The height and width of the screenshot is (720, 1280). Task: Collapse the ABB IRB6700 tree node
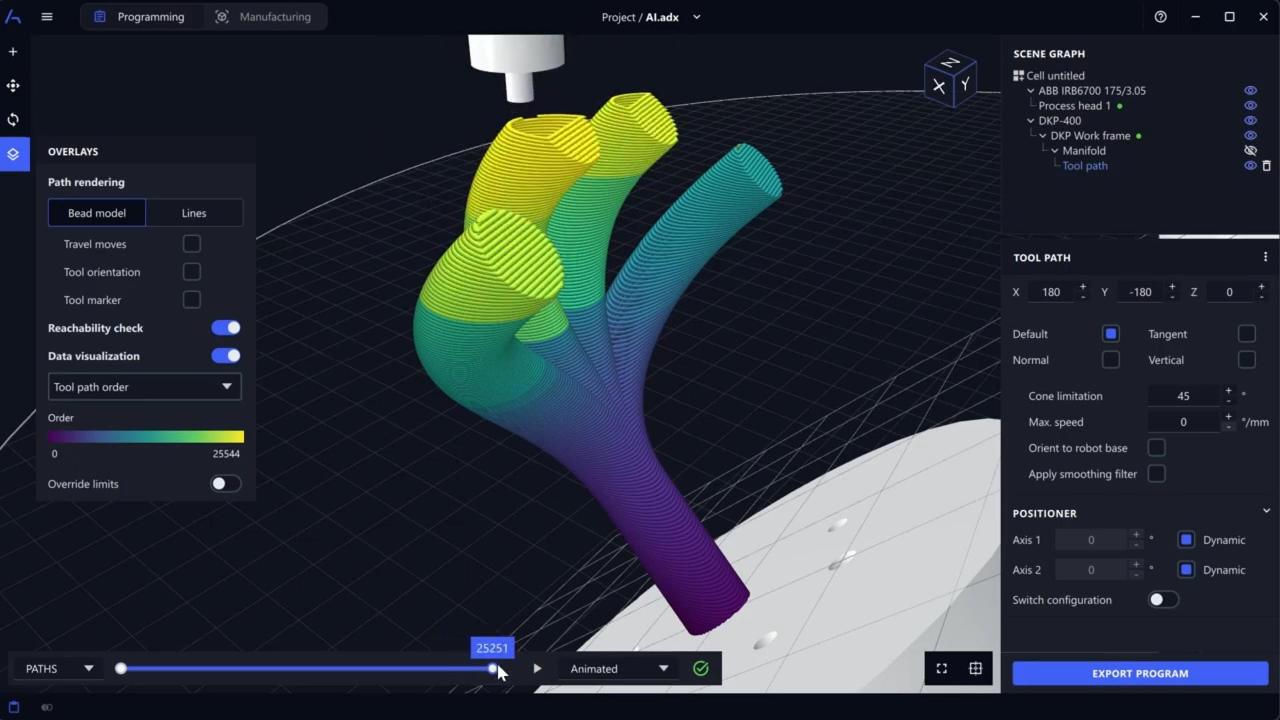[1030, 90]
